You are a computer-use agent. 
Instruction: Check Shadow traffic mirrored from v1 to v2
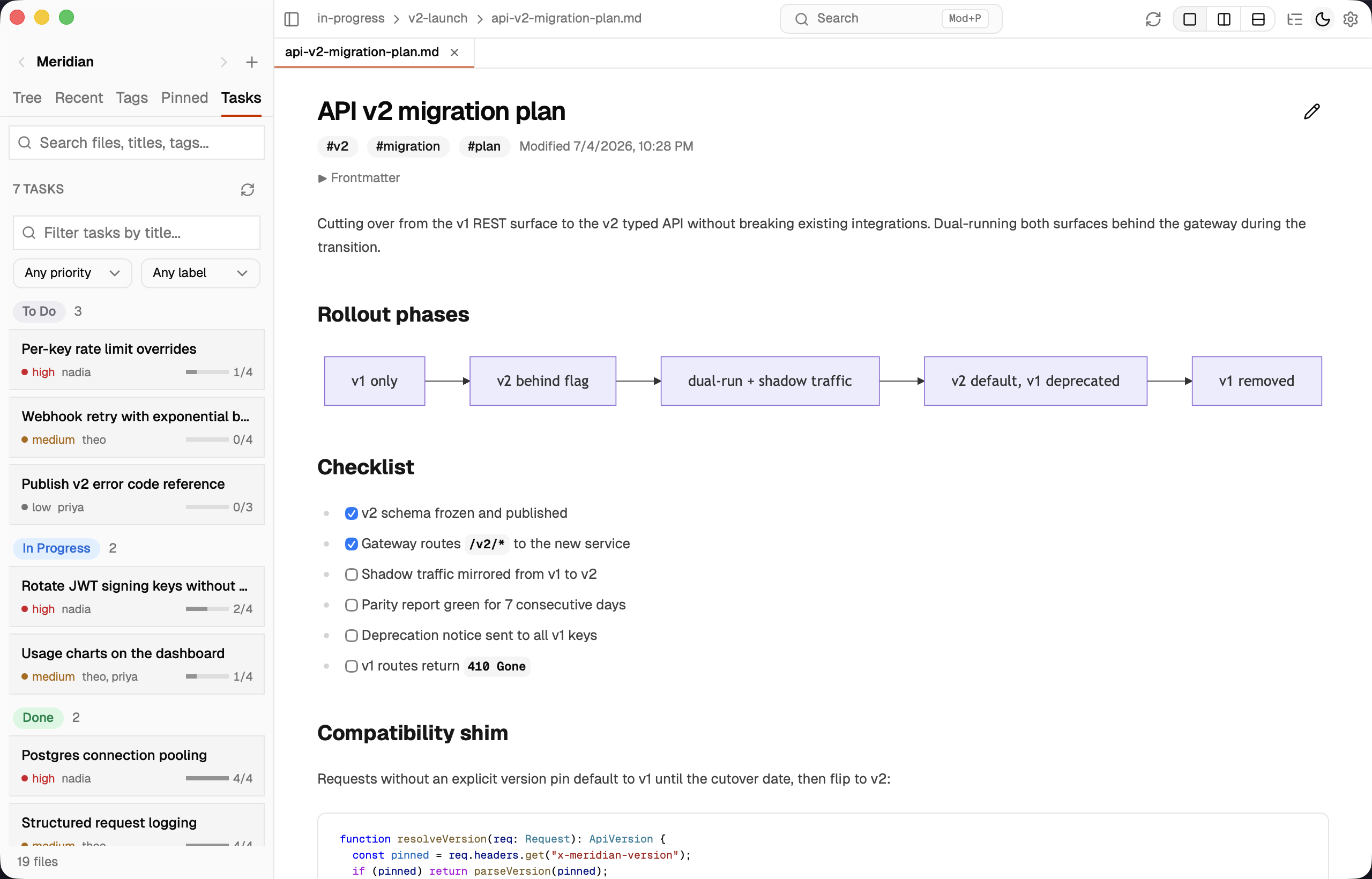click(x=352, y=575)
